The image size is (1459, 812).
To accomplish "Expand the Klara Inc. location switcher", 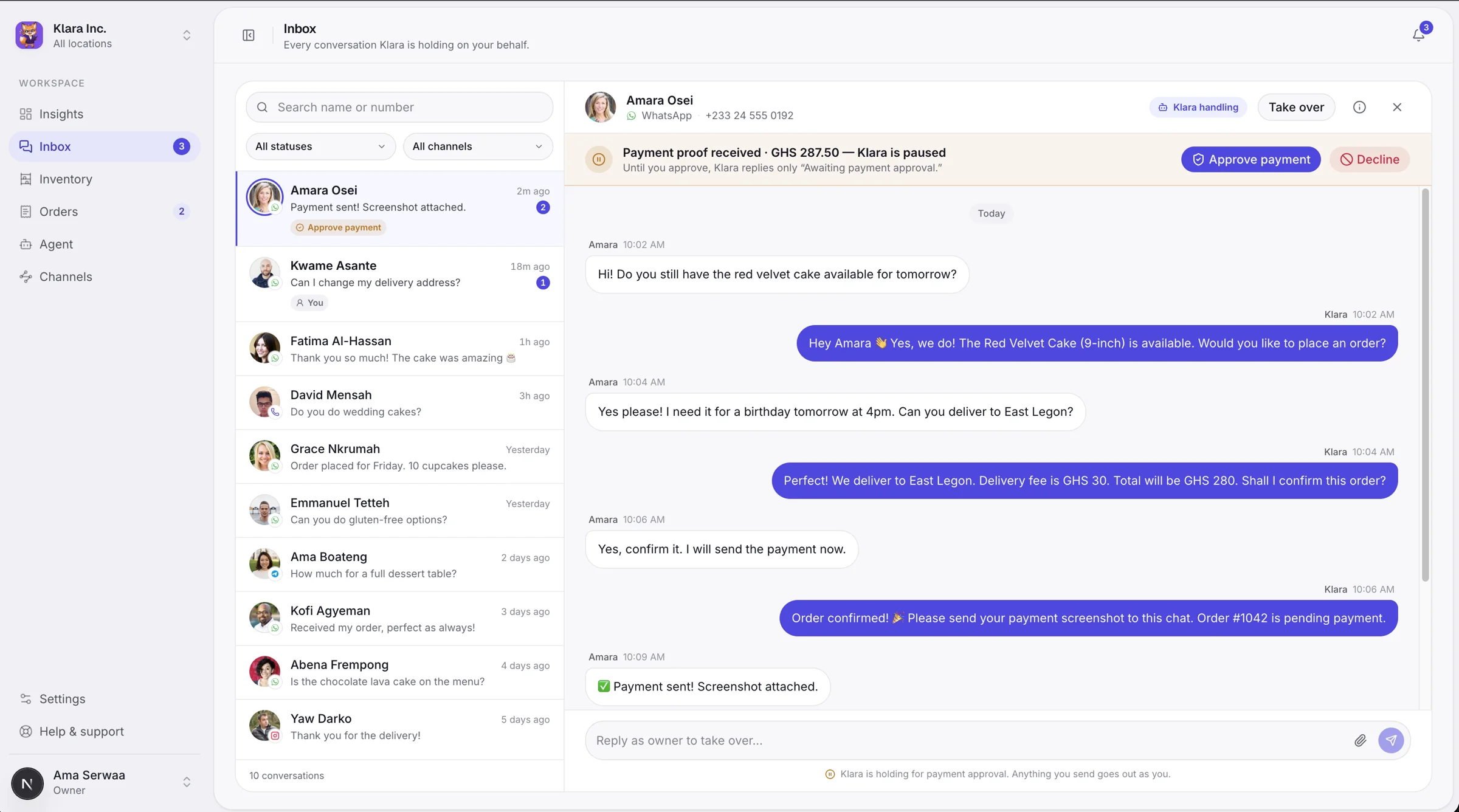I will pyautogui.click(x=187, y=35).
